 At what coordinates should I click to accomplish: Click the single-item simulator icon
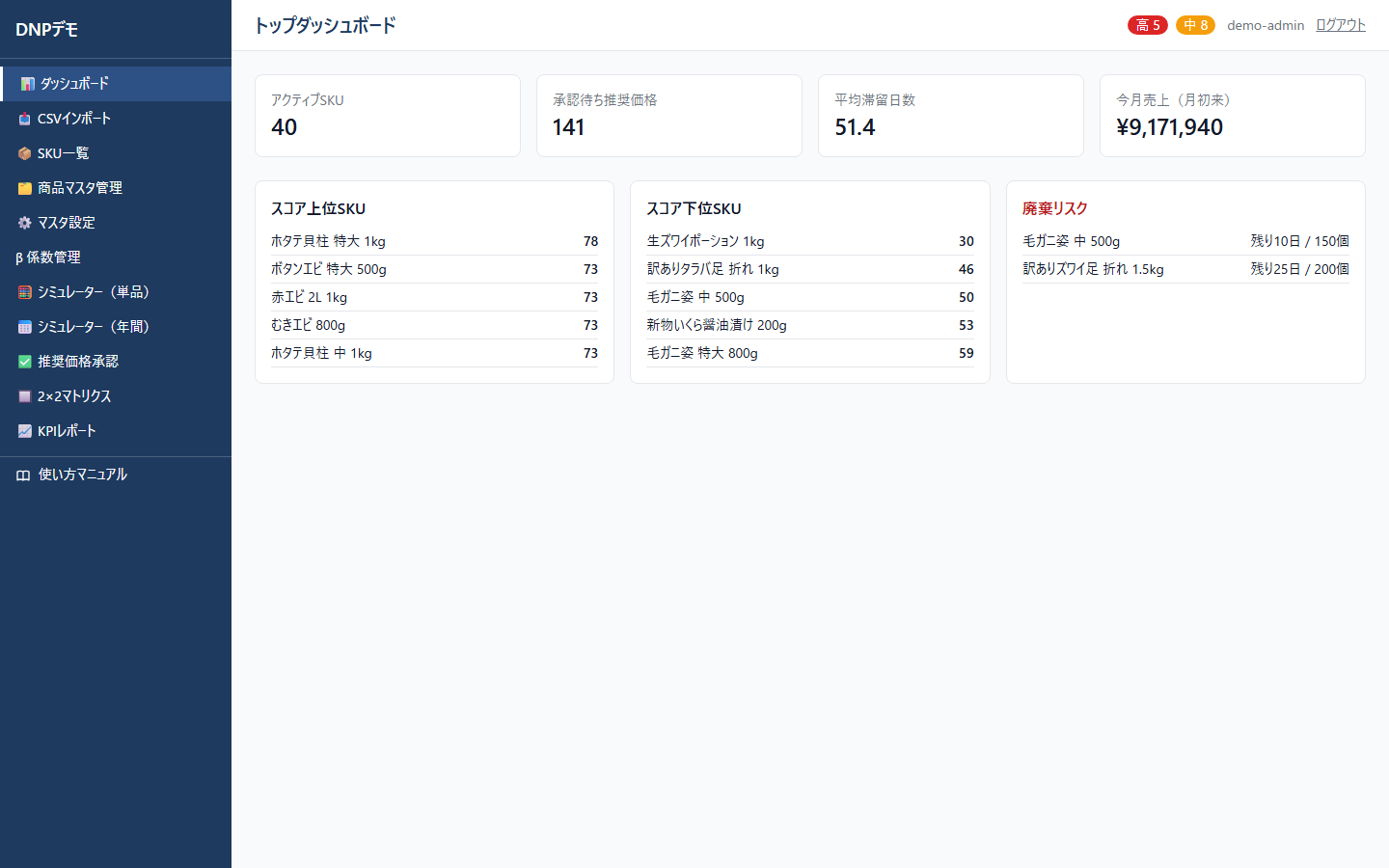click(25, 292)
